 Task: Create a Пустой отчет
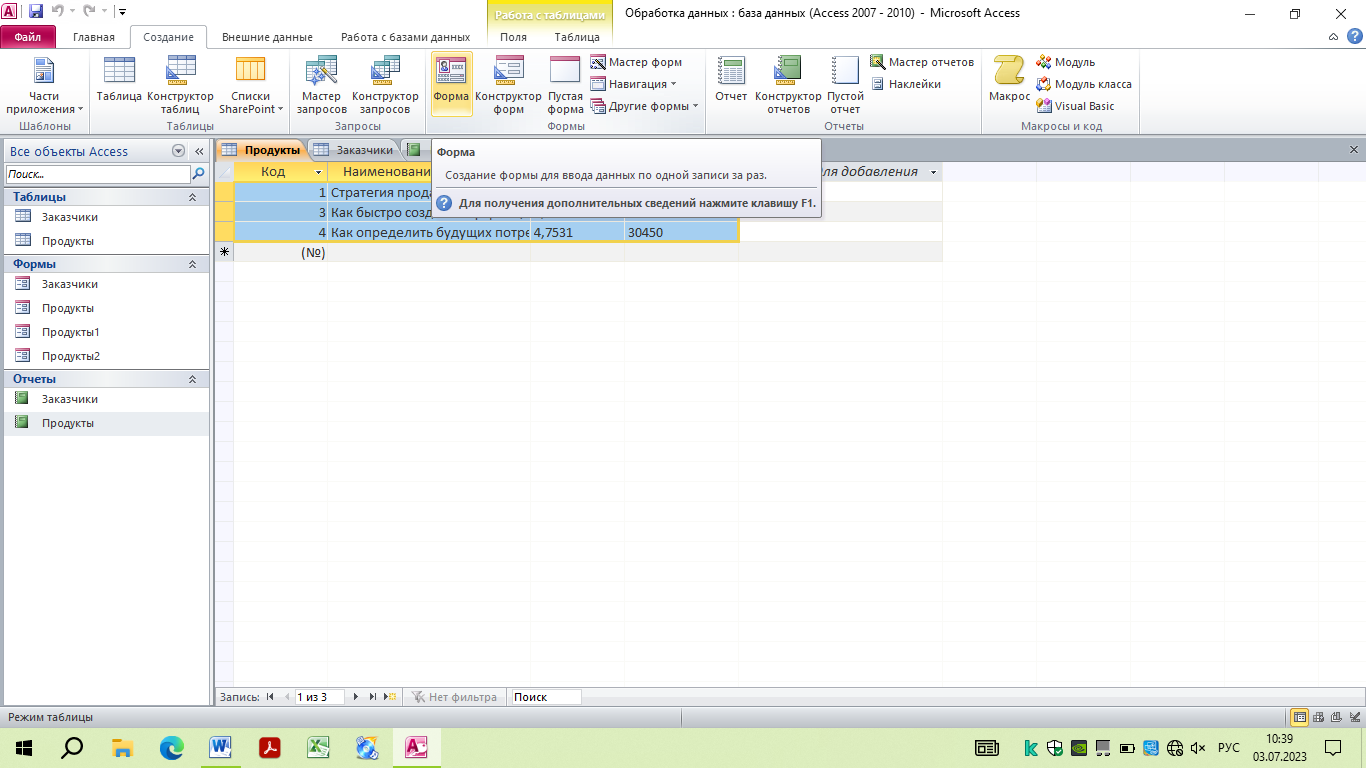point(845,85)
